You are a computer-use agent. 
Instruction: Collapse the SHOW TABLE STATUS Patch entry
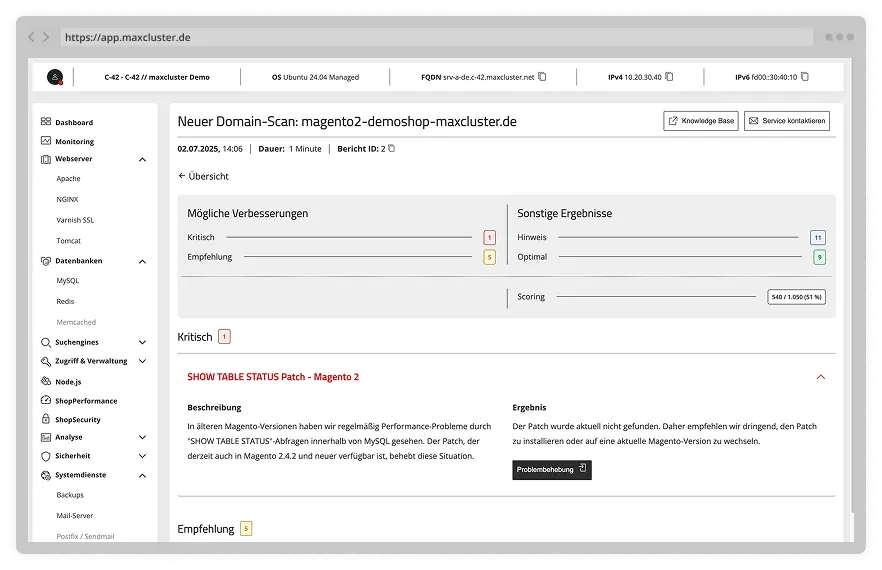821,377
